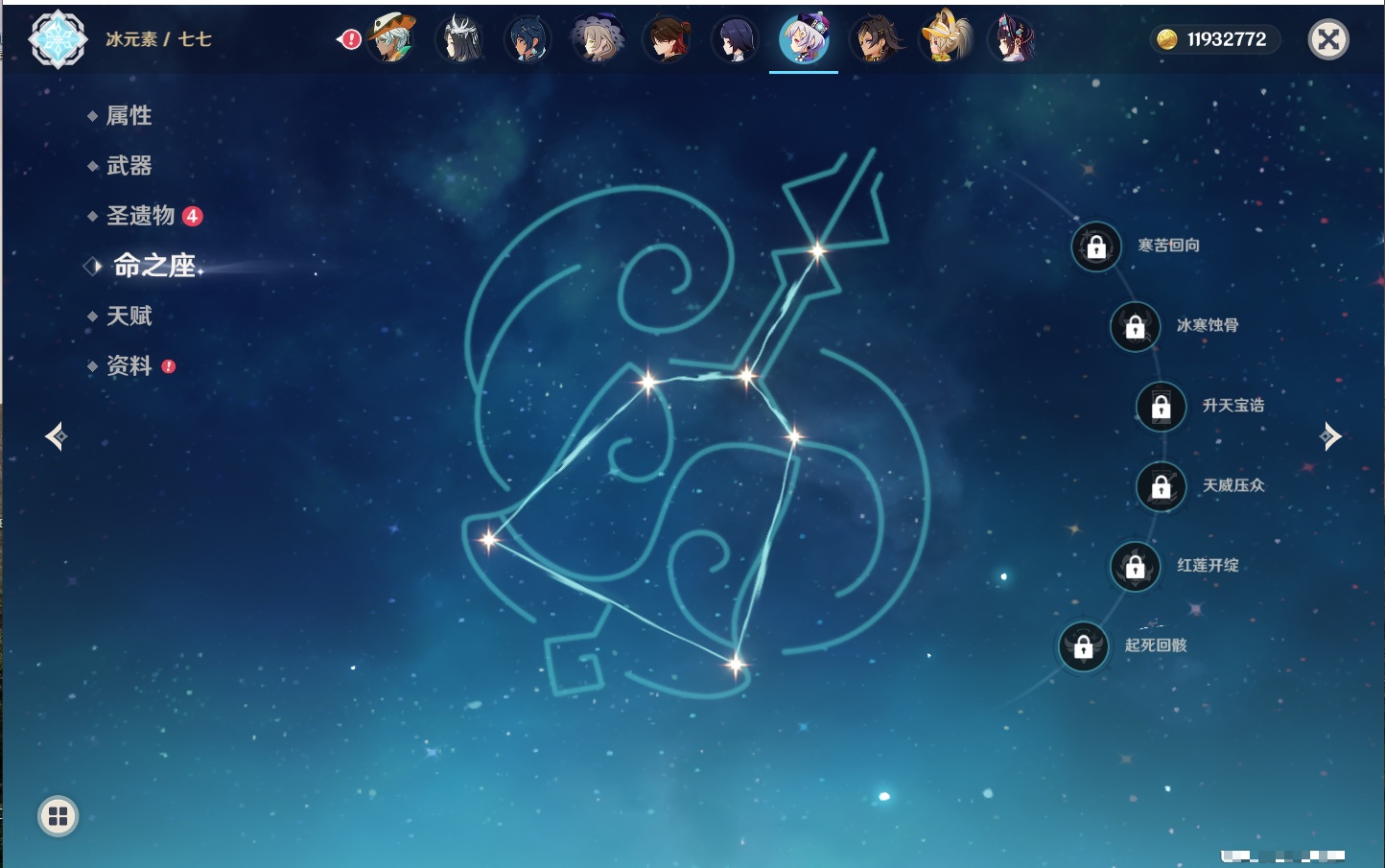Image resolution: width=1385 pixels, height=868 pixels.
Task: Open the 武器 weapon tab
Action: pos(129,166)
